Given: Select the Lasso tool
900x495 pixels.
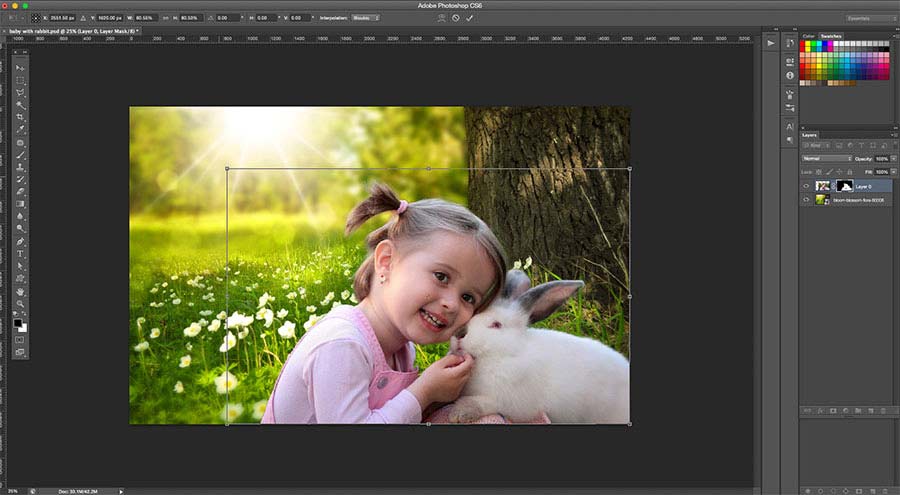Looking at the screenshot, I should click(x=20, y=92).
